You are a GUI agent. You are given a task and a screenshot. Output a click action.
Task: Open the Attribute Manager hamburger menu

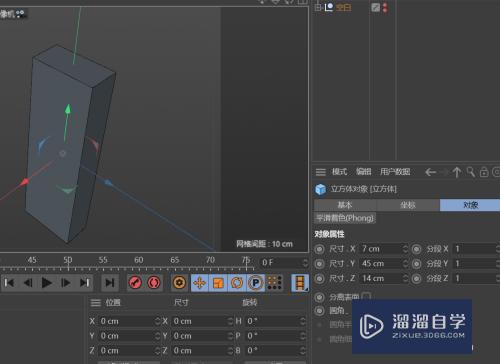(321, 172)
